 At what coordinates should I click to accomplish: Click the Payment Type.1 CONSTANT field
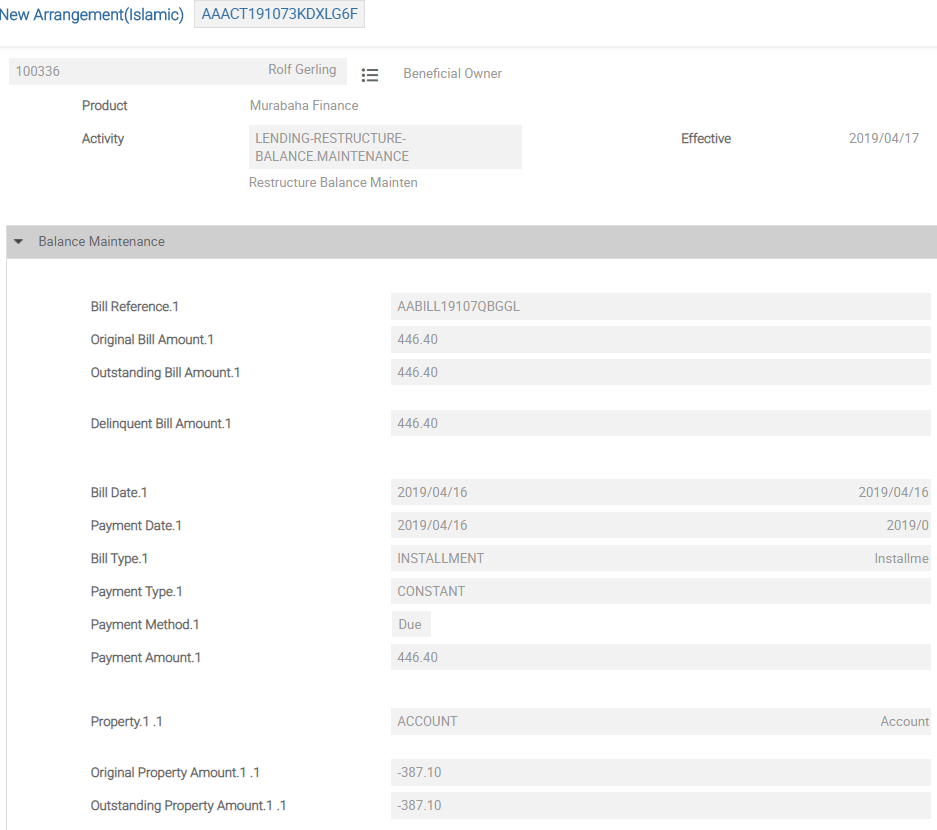[x=660, y=592]
